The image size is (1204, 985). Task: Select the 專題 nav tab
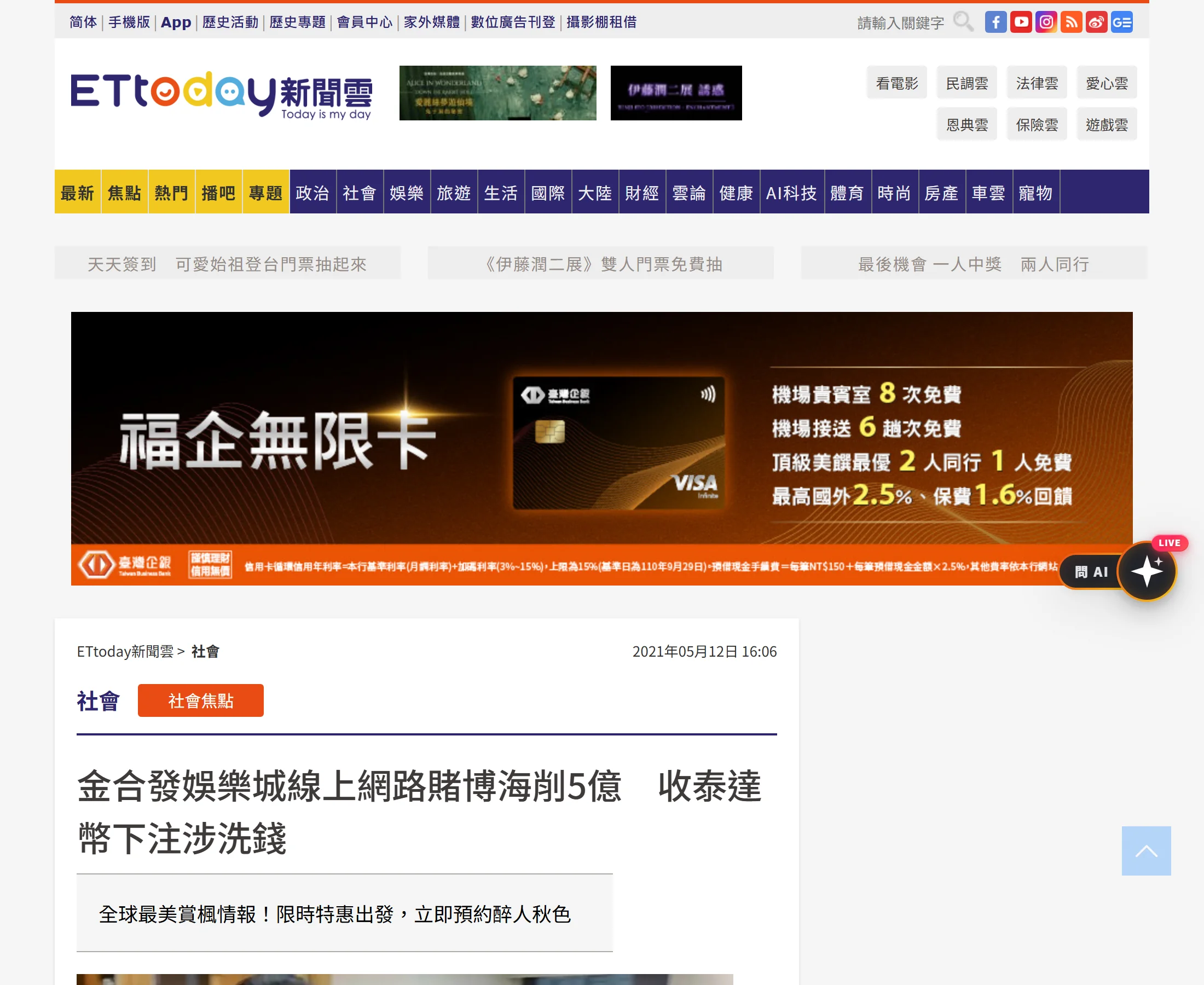pyautogui.click(x=266, y=192)
